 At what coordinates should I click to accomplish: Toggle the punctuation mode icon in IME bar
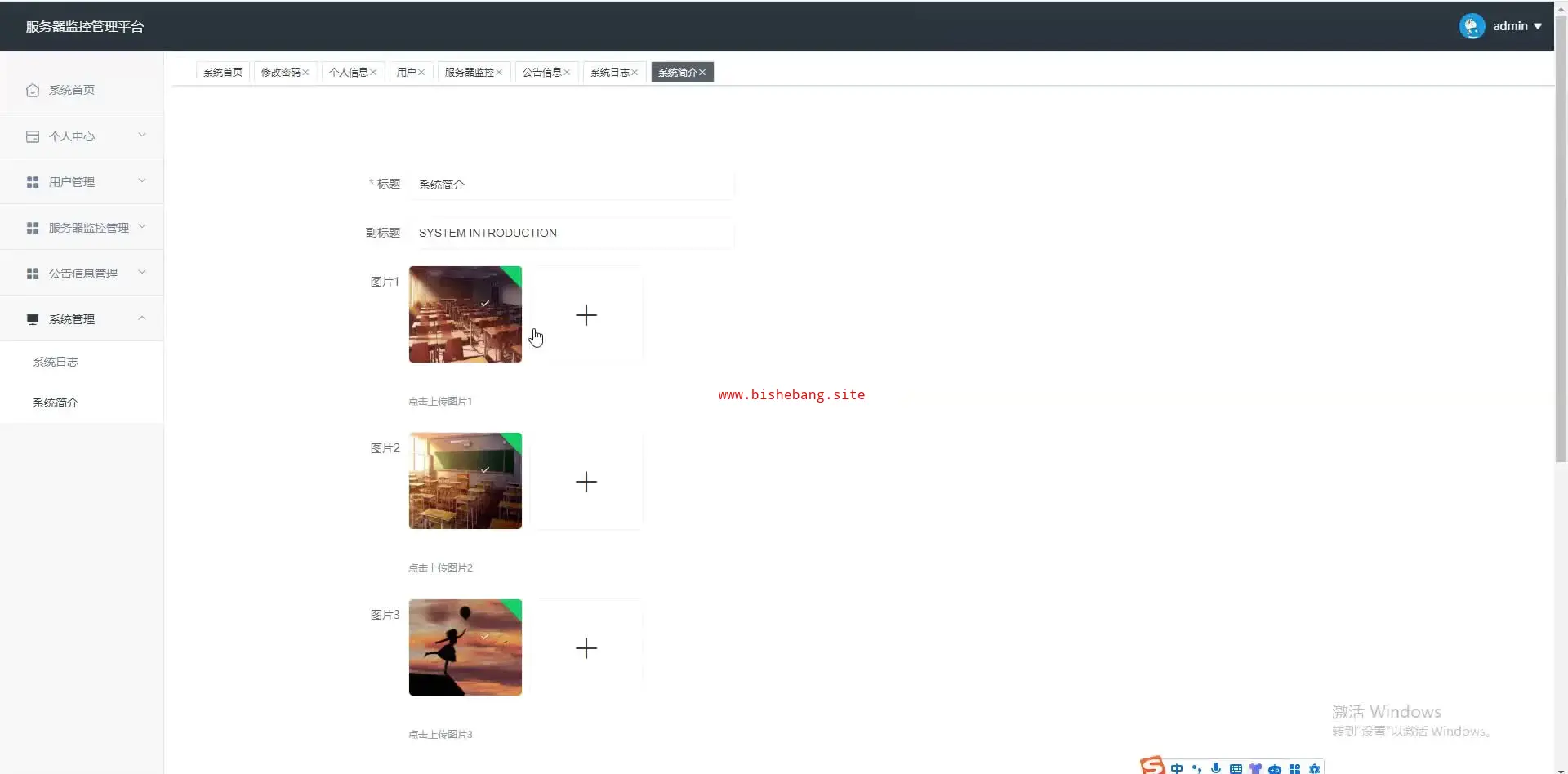(x=1196, y=768)
